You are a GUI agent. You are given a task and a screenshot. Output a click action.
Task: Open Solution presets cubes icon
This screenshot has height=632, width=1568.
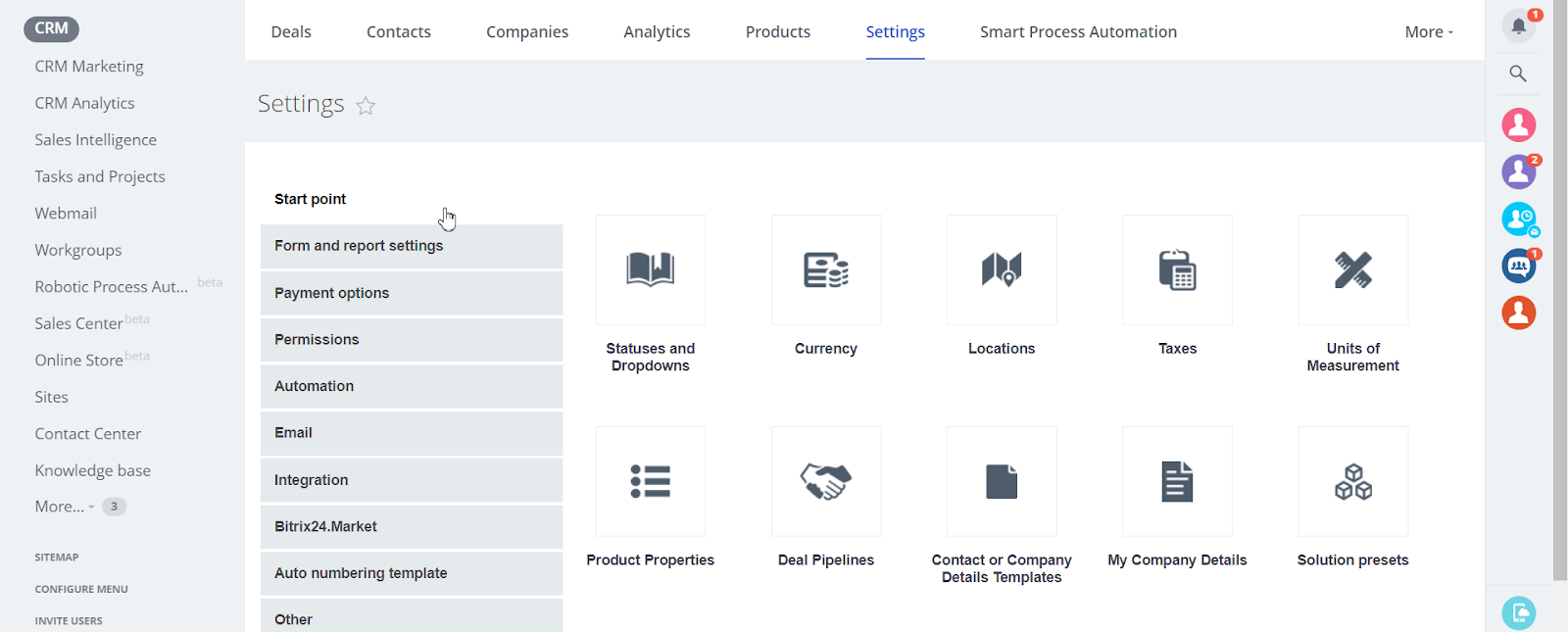[1353, 481]
